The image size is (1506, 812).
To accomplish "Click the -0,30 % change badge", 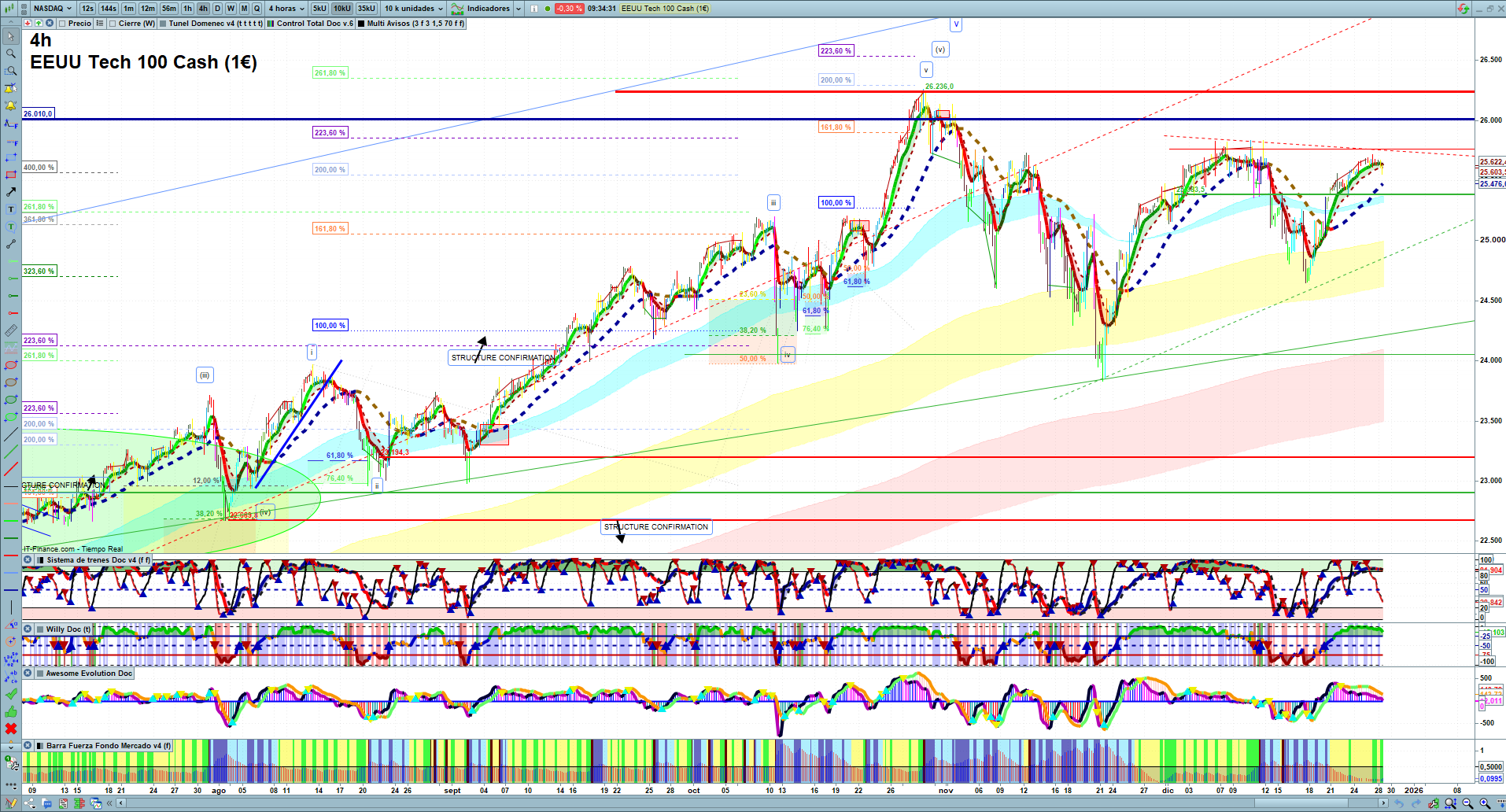I will pos(569,9).
